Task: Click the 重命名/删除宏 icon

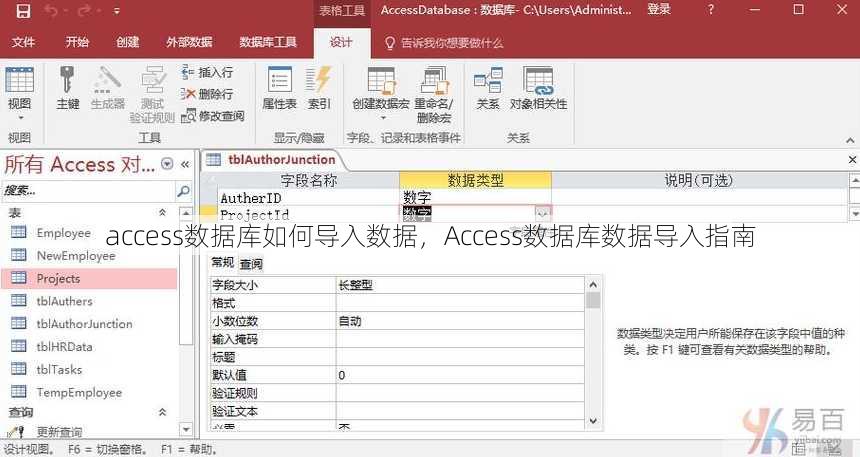Action: 434,81
